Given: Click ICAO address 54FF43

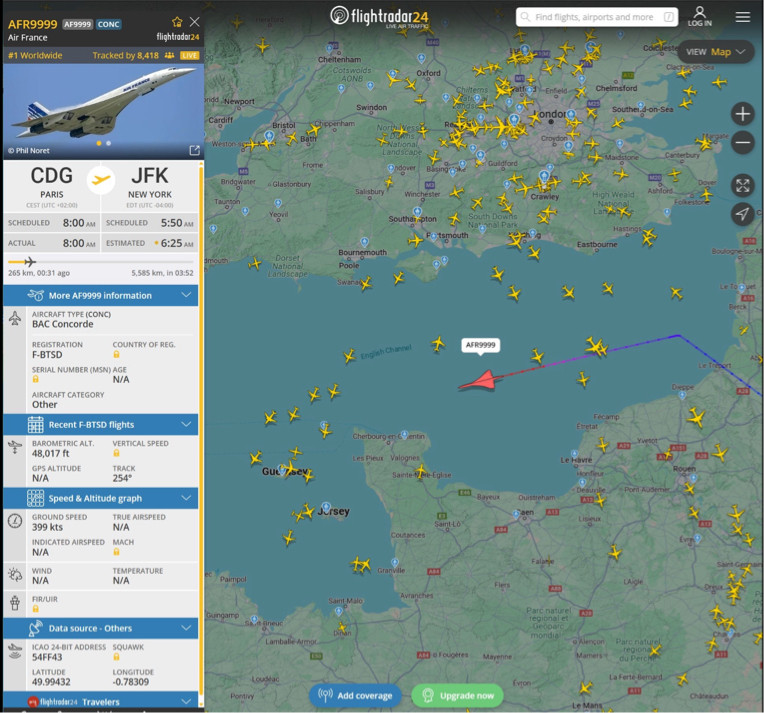Looking at the screenshot, I should pos(47,657).
